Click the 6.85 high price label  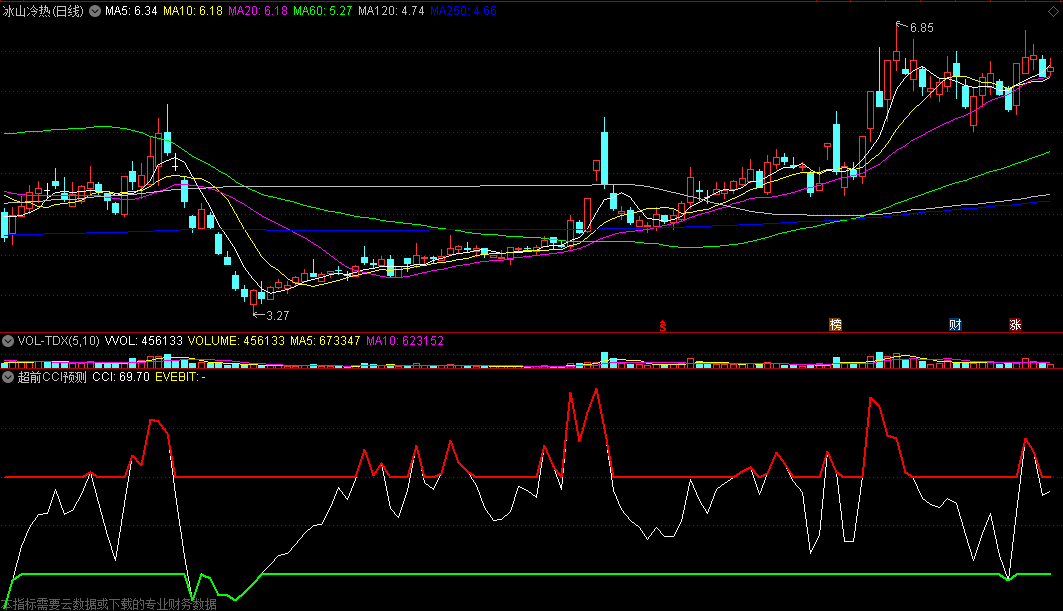(921, 28)
